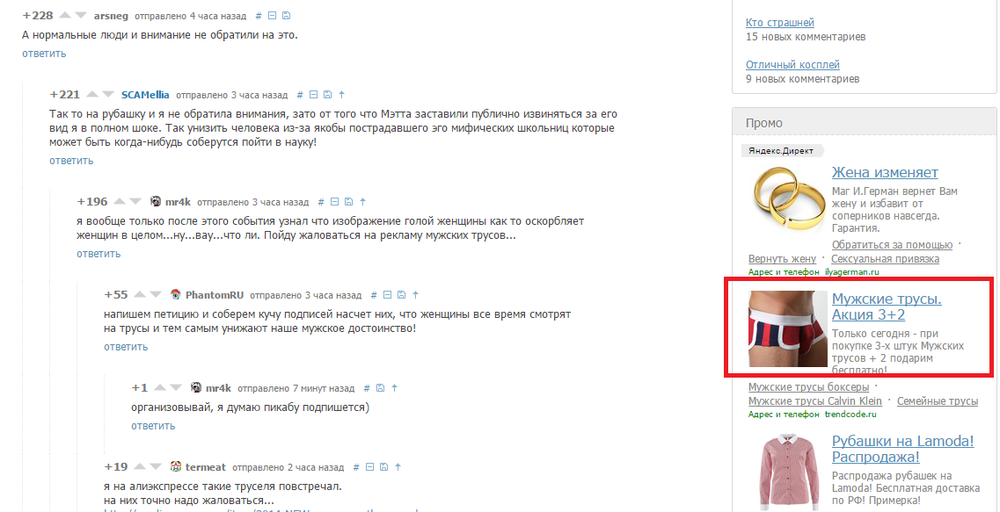Jump to parent with SCAMellia's up-arrow icon
Image resolution: width=1000 pixels, height=512 pixels.
tap(341, 94)
